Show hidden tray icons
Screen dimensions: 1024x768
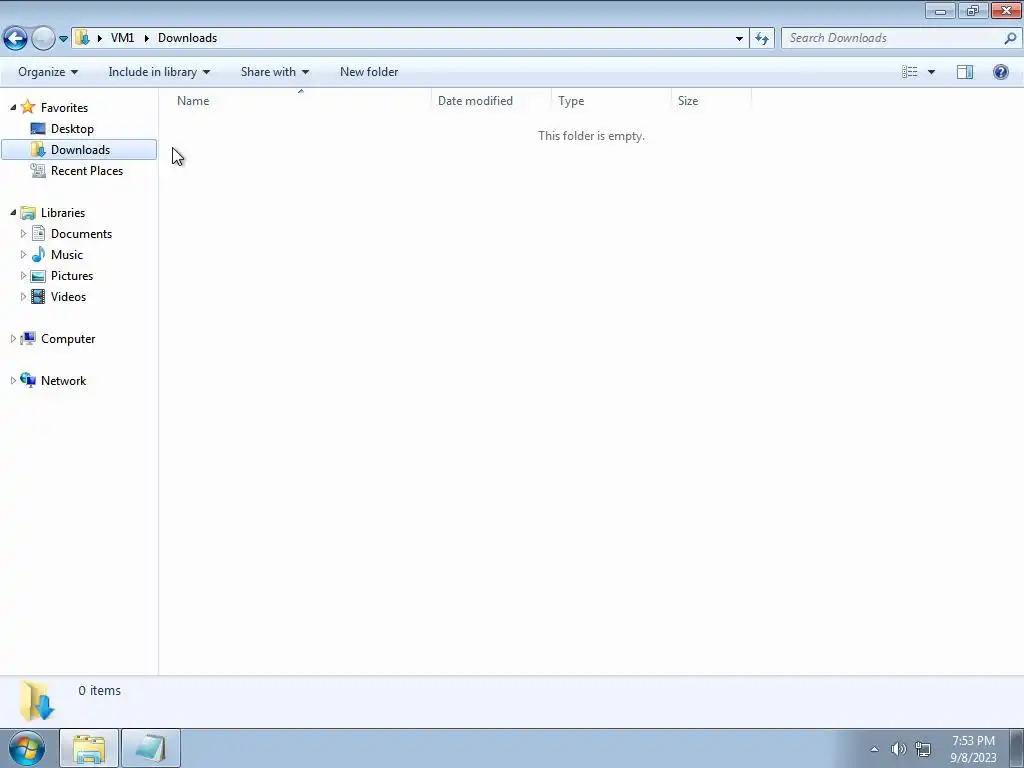tap(874, 749)
